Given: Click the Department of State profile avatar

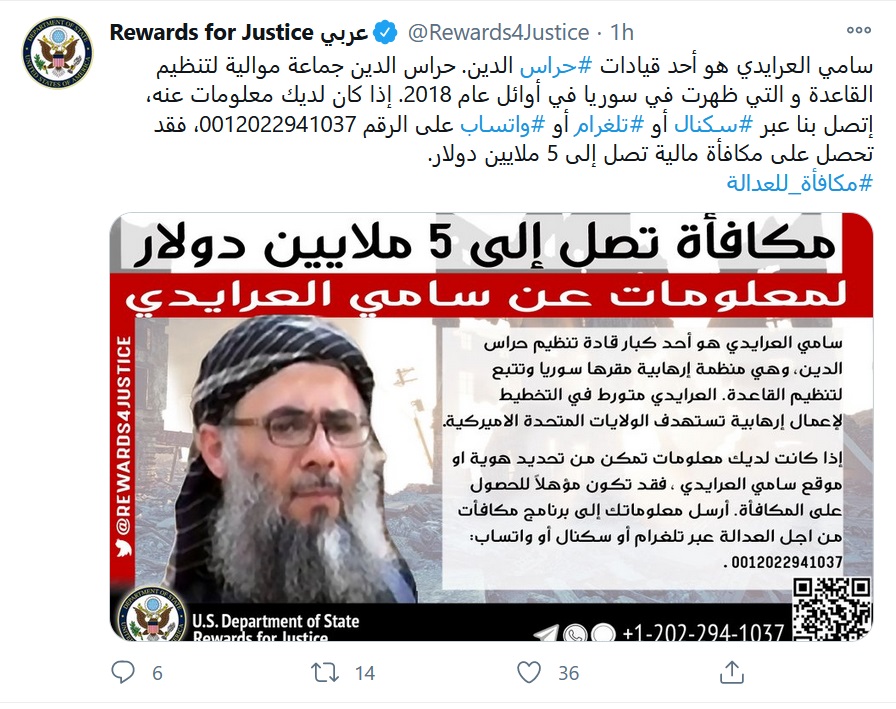Looking at the screenshot, I should click(x=58, y=53).
